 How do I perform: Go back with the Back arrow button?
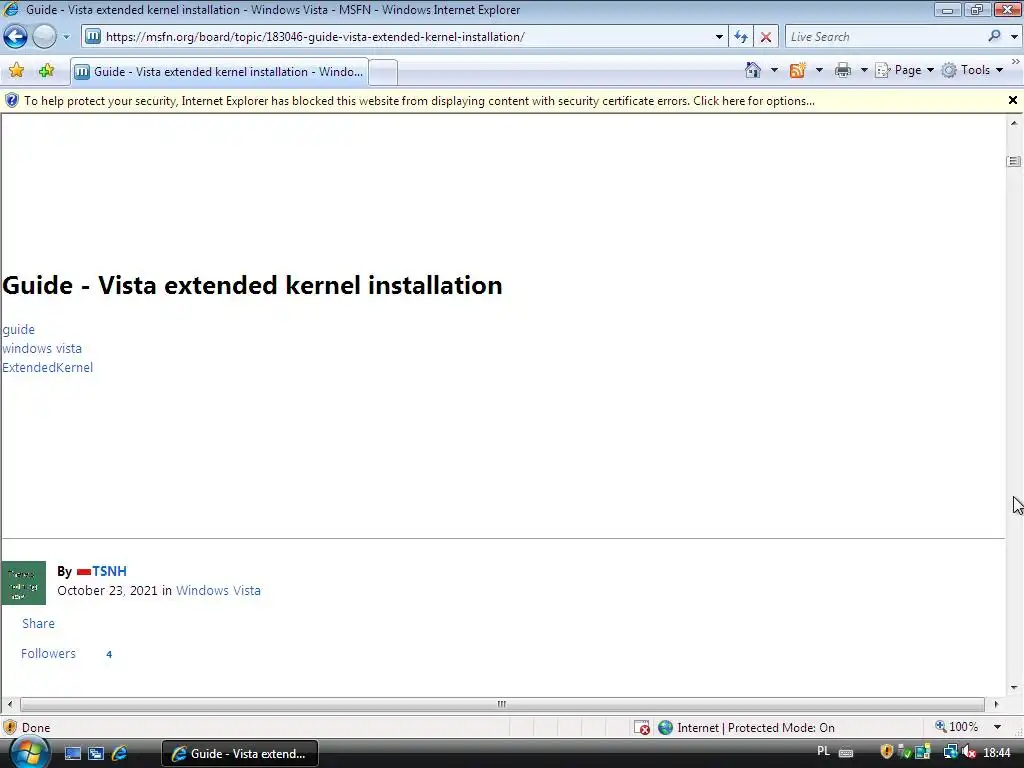[15, 37]
